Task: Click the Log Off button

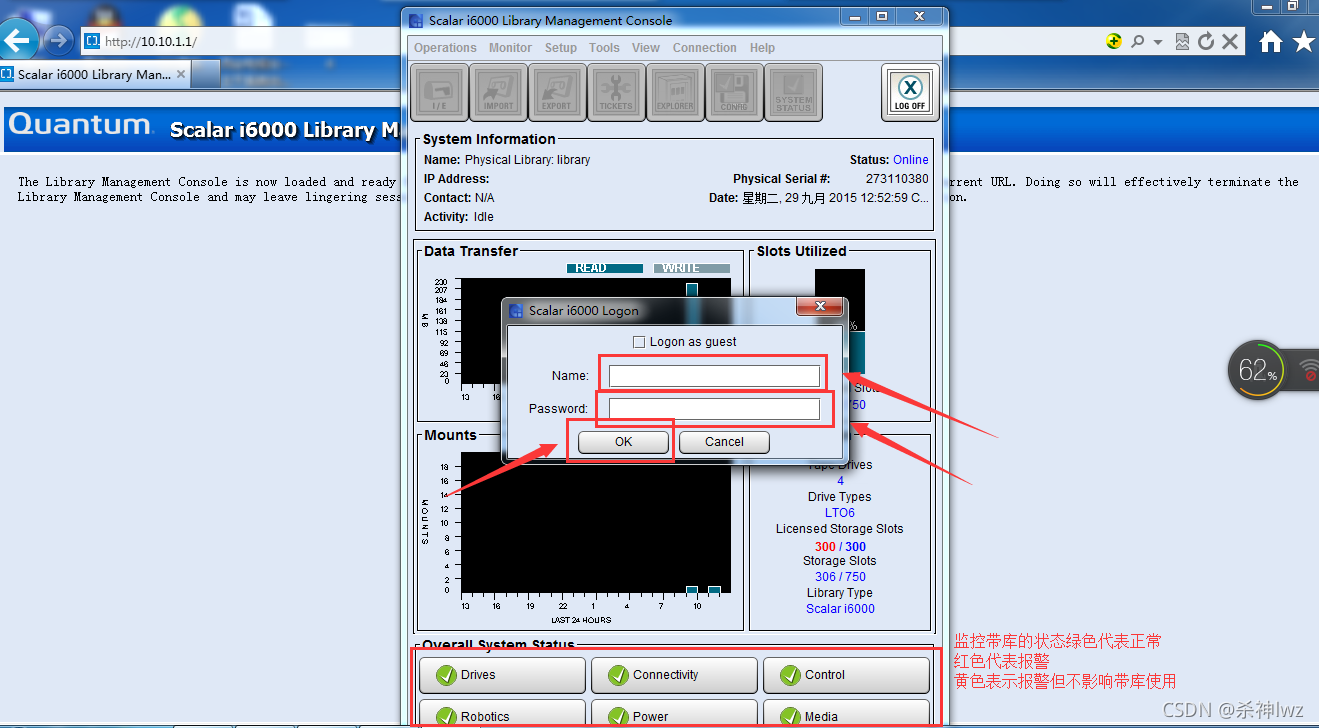Action: tap(910, 93)
